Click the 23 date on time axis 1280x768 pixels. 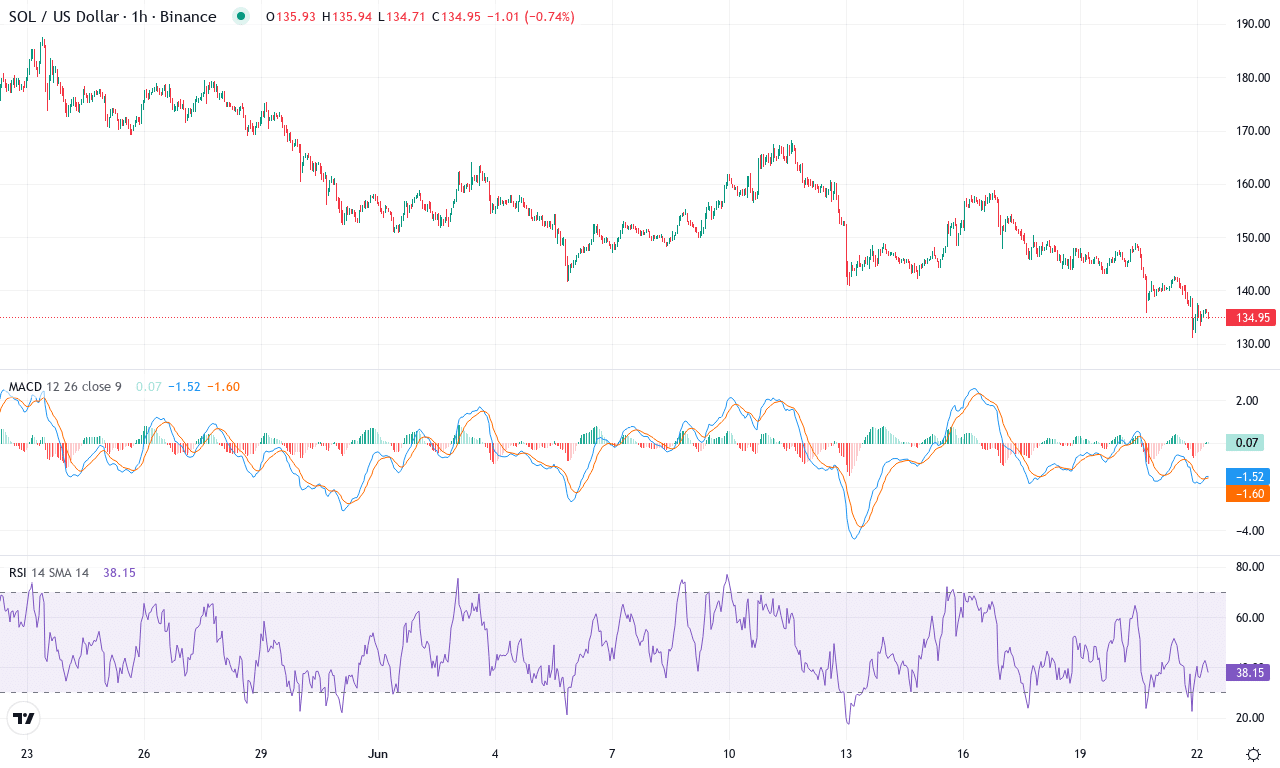pyautogui.click(x=27, y=753)
